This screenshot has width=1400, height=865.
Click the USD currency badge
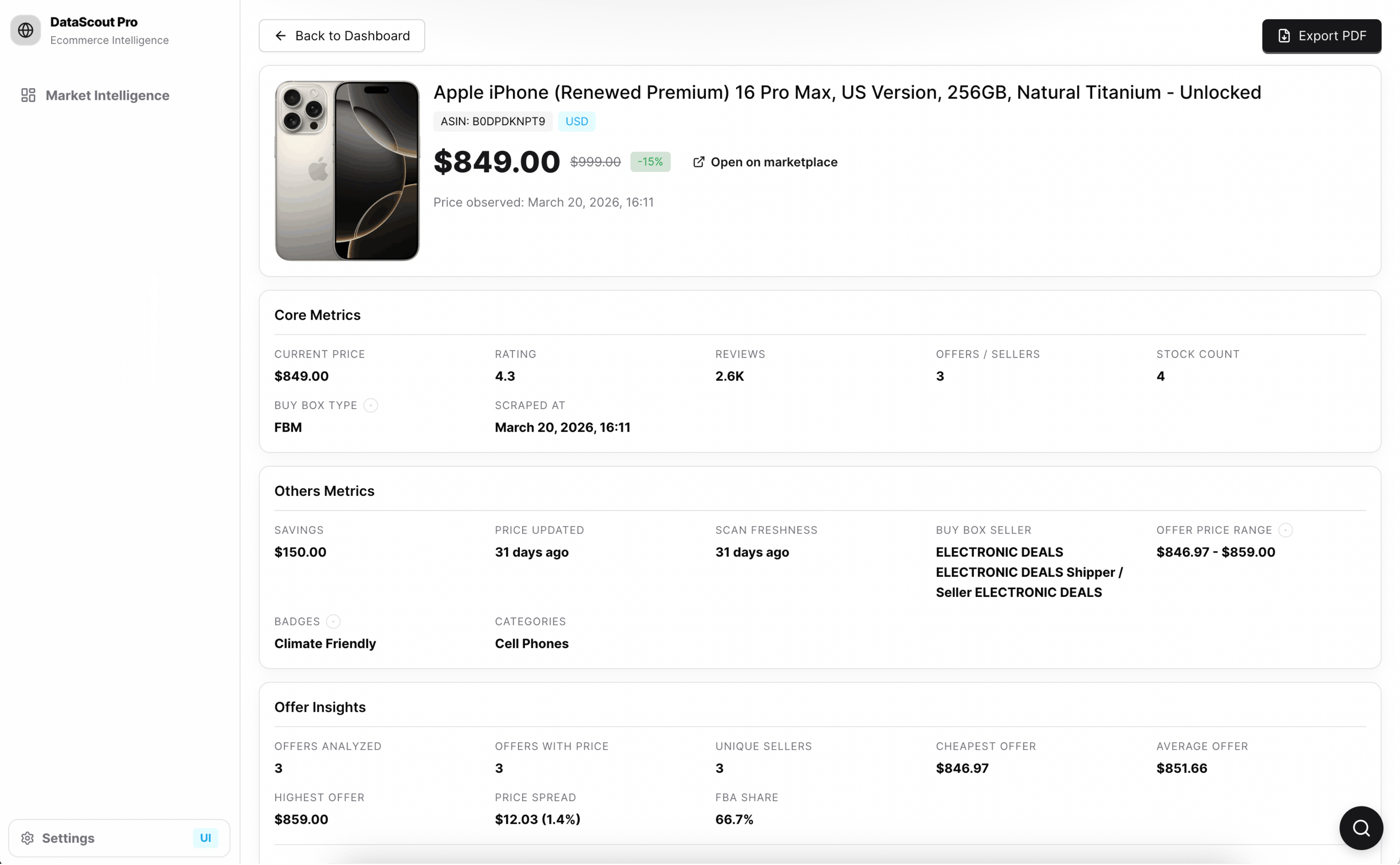tap(576, 121)
